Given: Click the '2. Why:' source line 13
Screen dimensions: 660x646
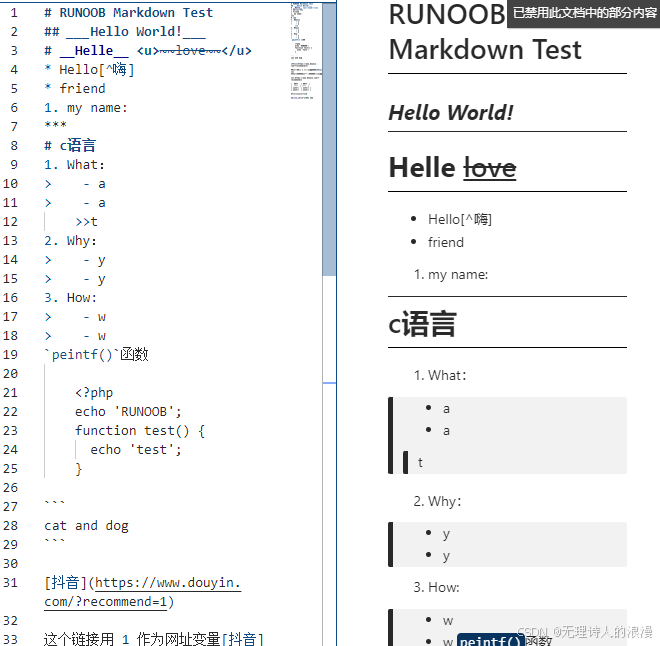Looking at the screenshot, I should pos(70,241).
